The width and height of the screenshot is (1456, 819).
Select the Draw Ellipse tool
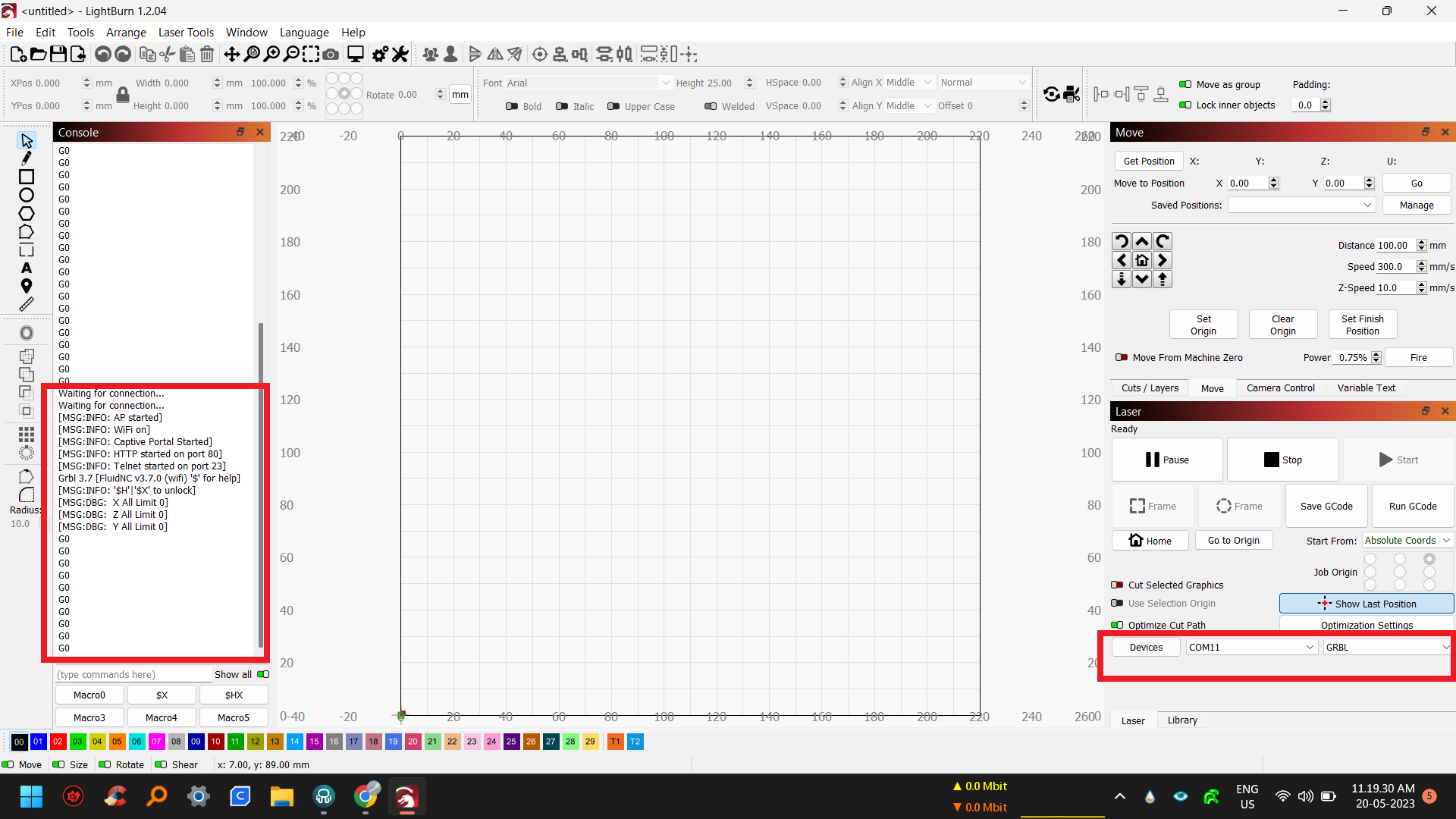(27, 195)
